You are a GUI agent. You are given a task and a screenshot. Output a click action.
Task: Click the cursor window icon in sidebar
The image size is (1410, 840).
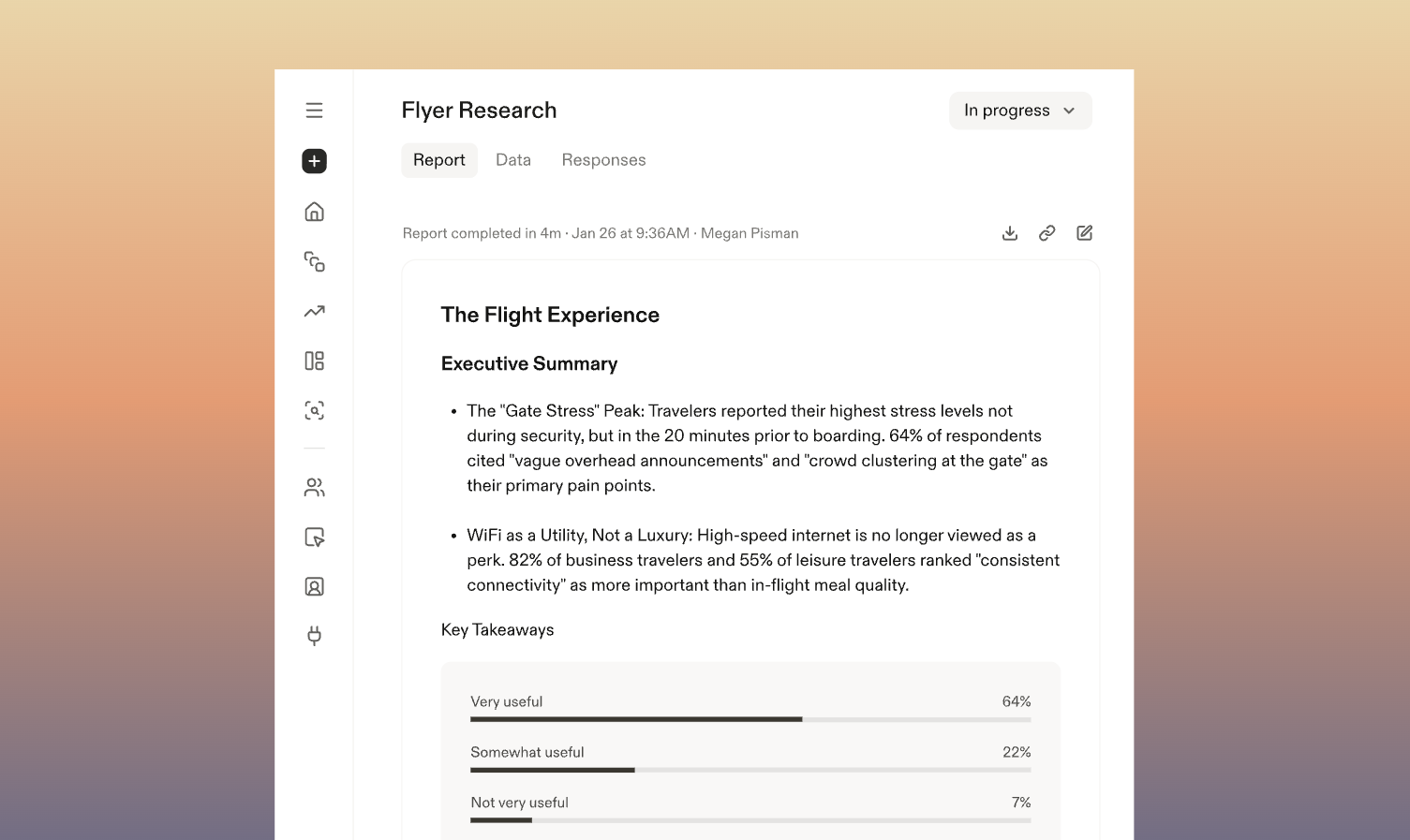[314, 537]
